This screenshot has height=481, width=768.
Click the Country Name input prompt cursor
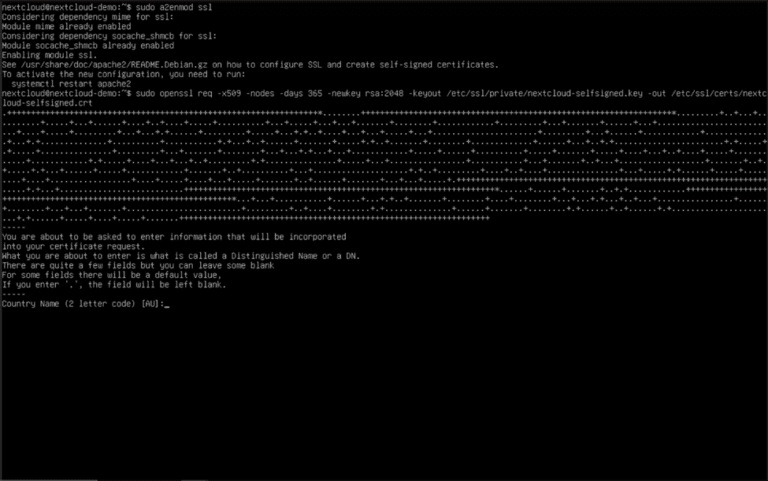[x=167, y=305]
